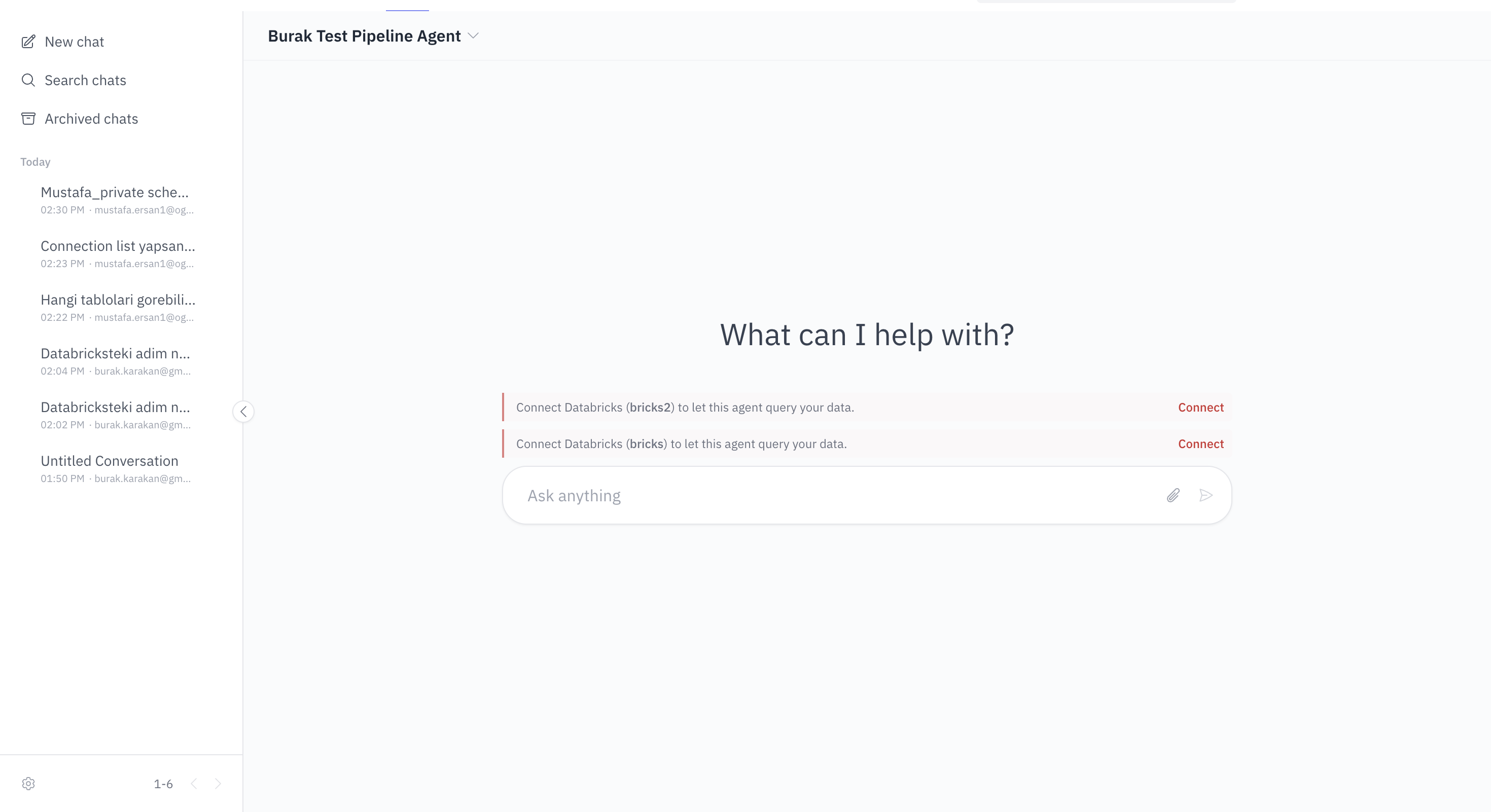This screenshot has width=1491, height=812.
Task: Connect Databricks bricks connection
Action: [x=1201, y=444]
